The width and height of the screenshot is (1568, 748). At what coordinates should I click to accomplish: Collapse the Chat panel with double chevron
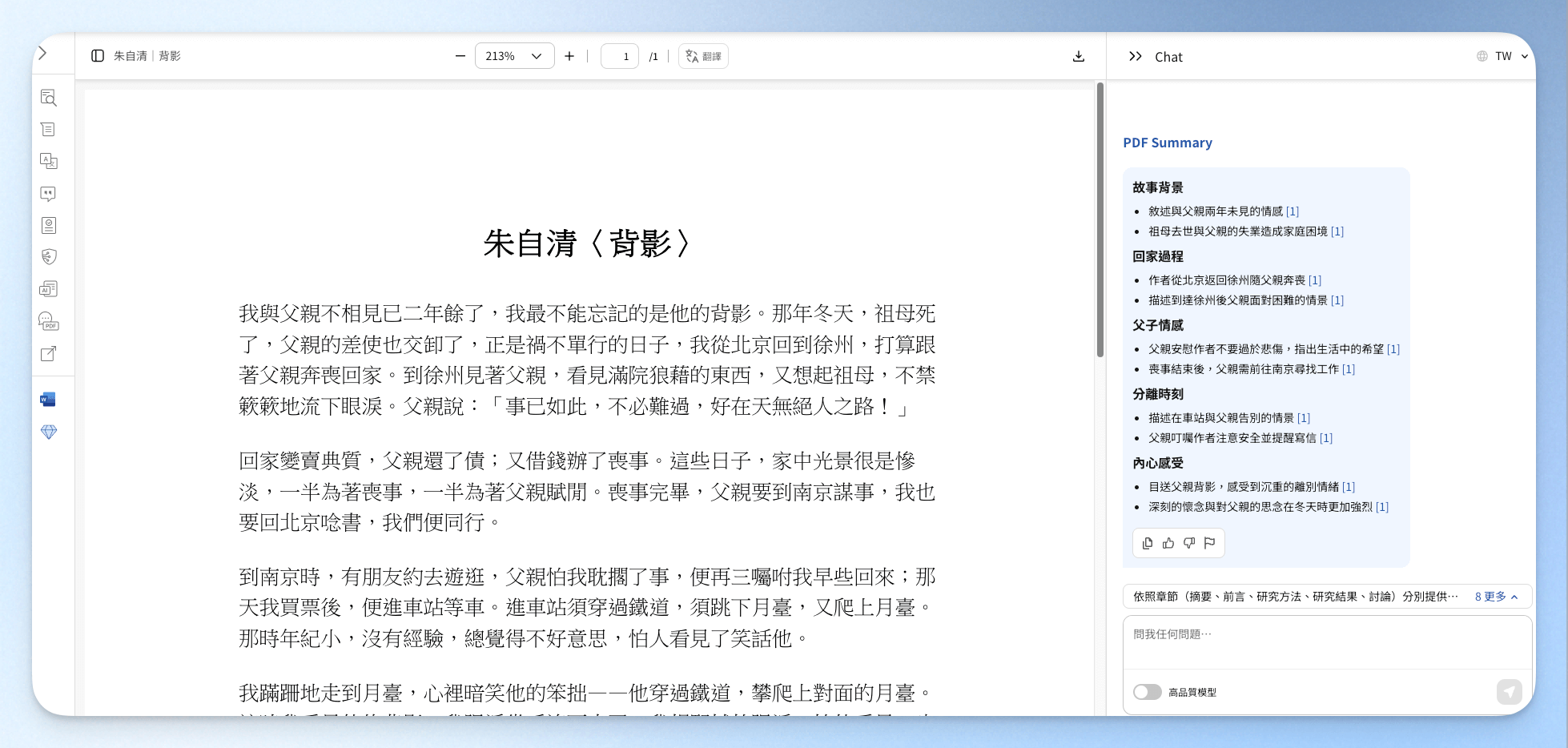tap(1135, 56)
